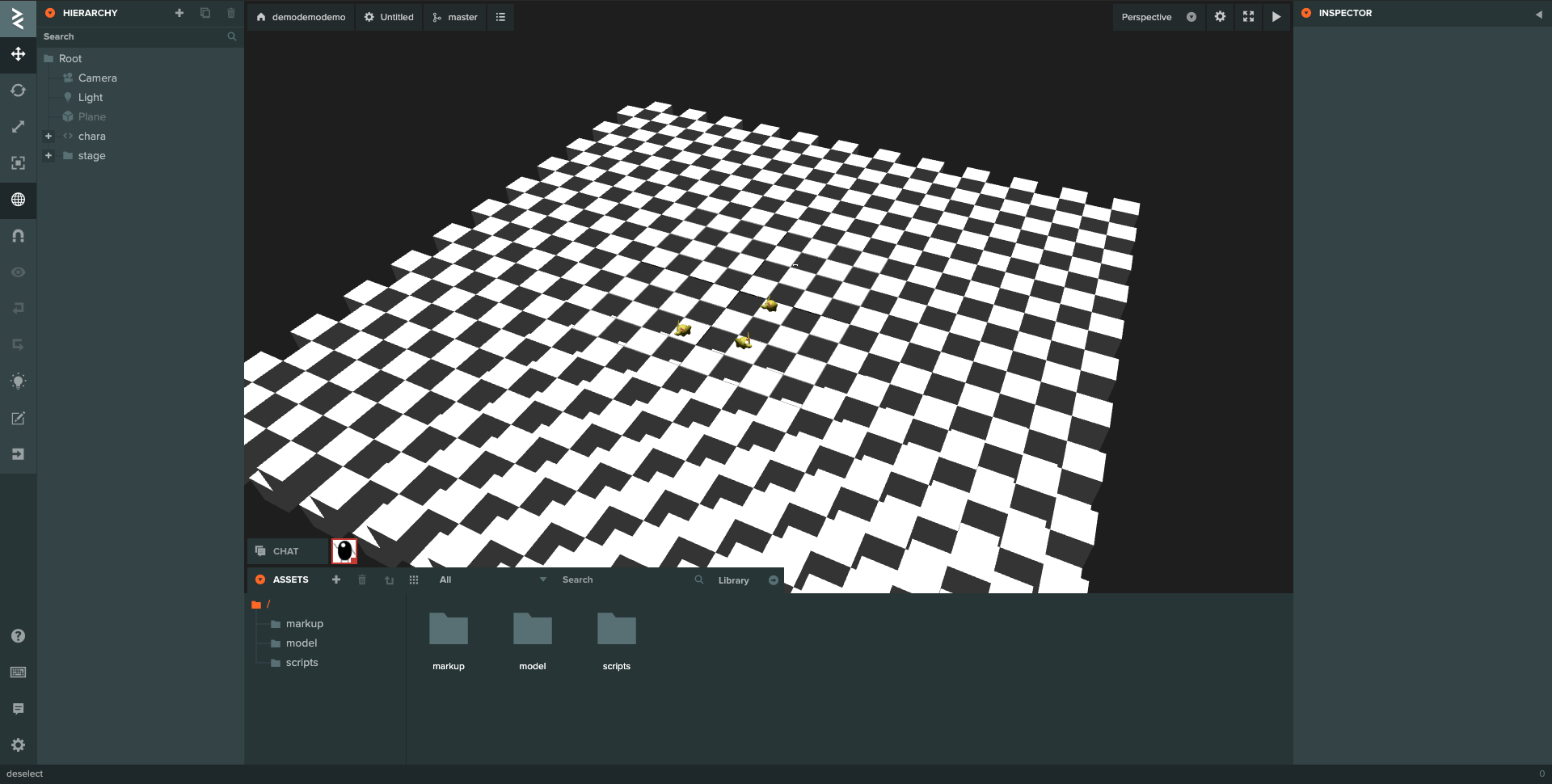The image size is (1552, 784).
Task: Expand the chara entity in Hierarchy
Action: click(48, 136)
